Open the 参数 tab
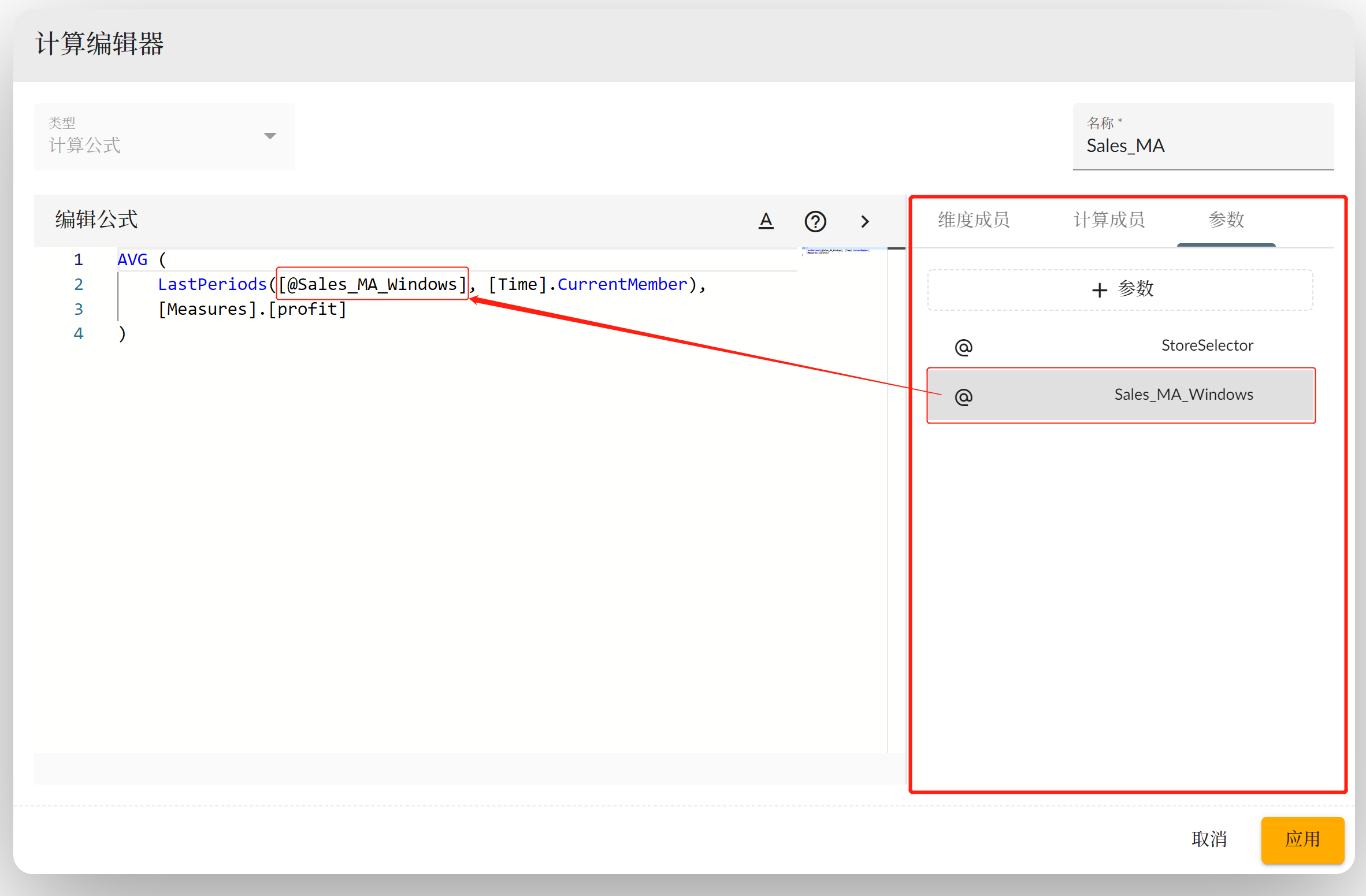 point(1226,220)
